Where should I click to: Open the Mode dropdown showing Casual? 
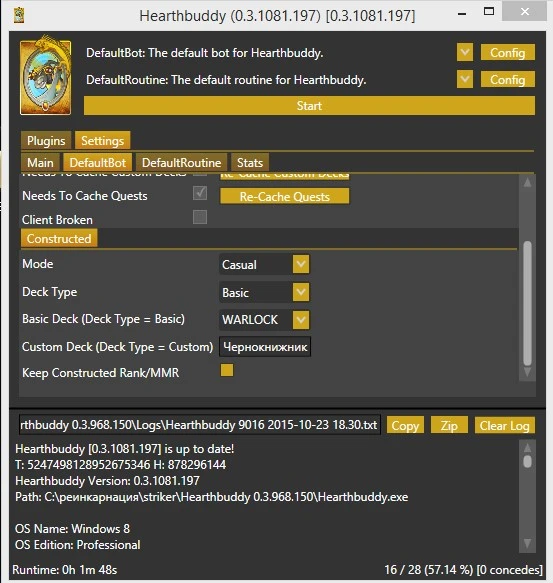(x=301, y=264)
